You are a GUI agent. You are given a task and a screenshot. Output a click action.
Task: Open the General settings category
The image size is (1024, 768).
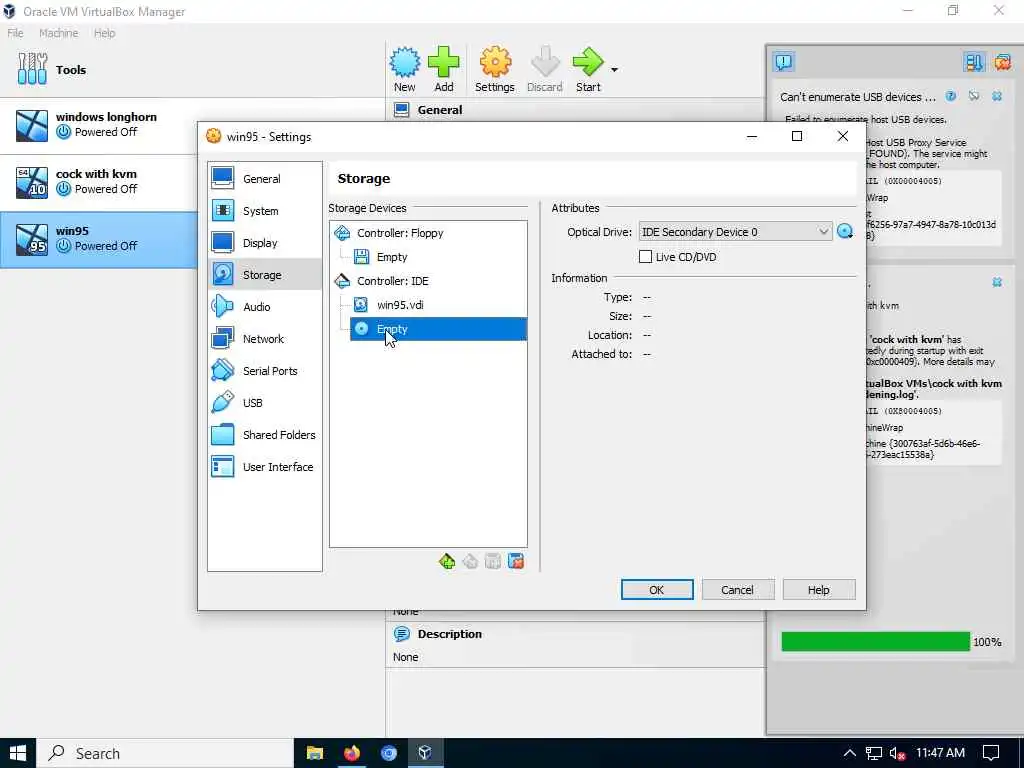tap(264, 178)
